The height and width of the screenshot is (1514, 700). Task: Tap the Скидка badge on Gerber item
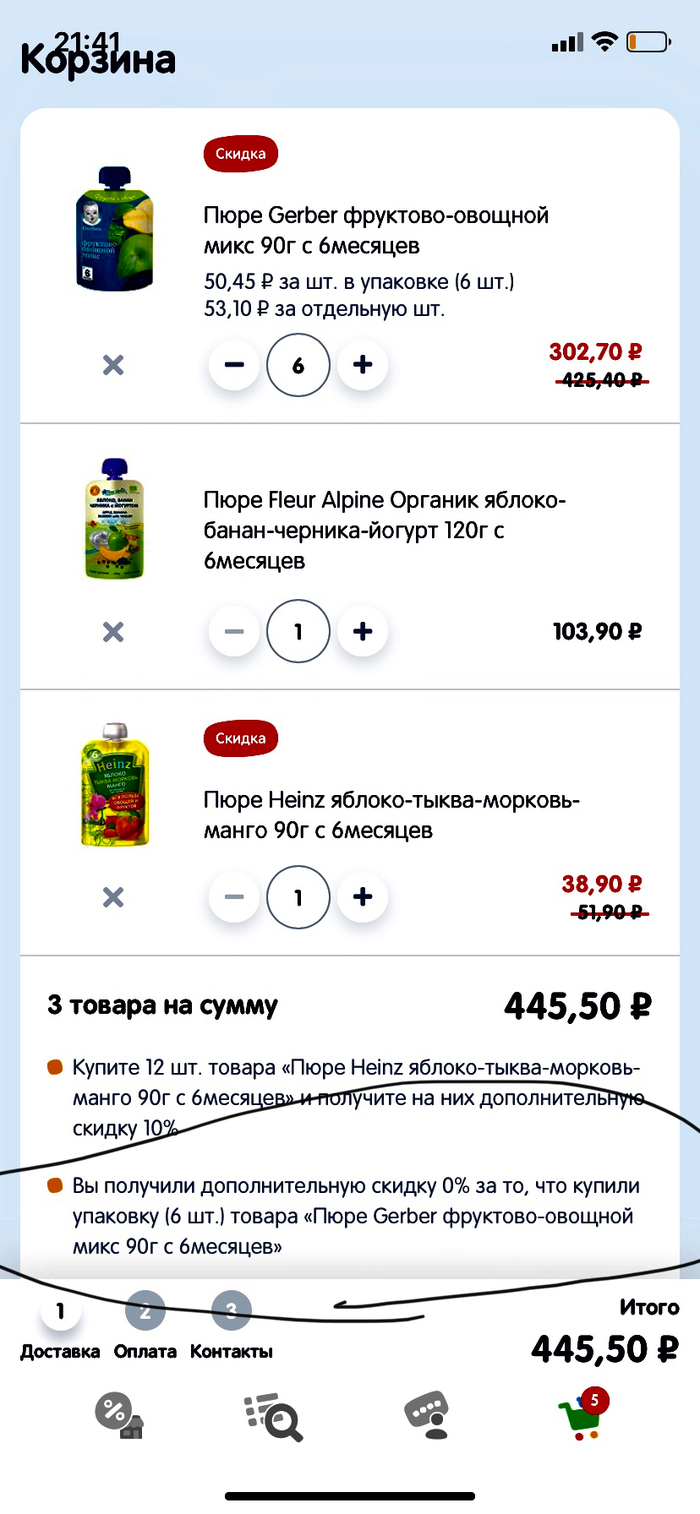tap(240, 153)
